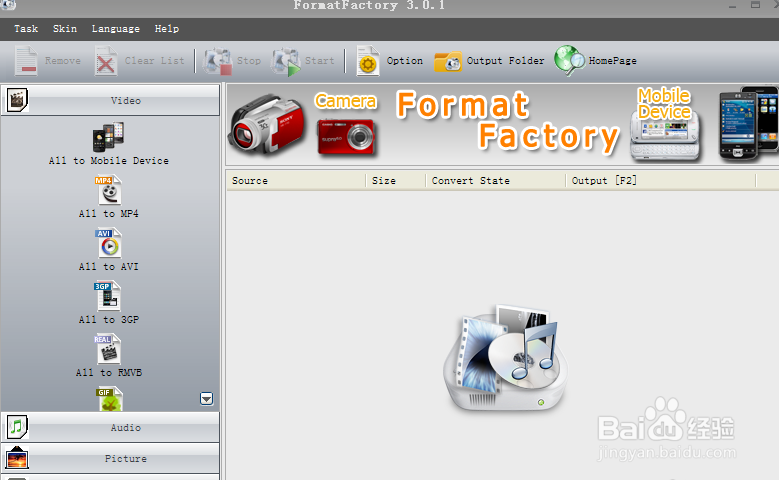Open the Task menu
This screenshot has width=779, height=480.
click(26, 29)
